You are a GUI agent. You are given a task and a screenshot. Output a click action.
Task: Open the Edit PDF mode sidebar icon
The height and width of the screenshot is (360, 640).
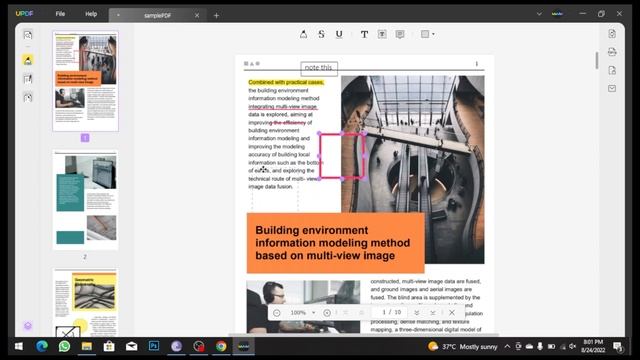(28, 79)
